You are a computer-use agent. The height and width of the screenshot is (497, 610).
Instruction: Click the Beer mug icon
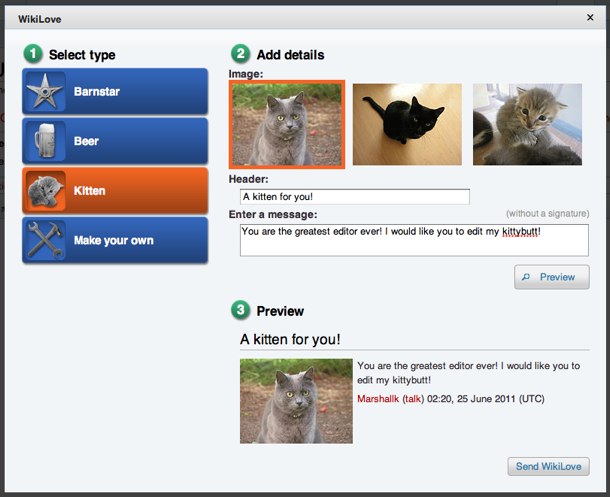coord(45,141)
